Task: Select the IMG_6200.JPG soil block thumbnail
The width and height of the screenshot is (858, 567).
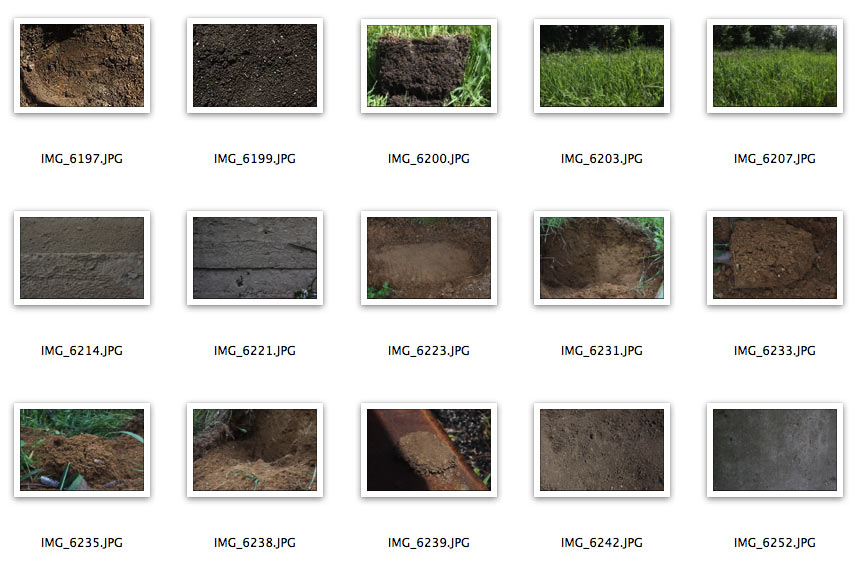Action: point(429,66)
